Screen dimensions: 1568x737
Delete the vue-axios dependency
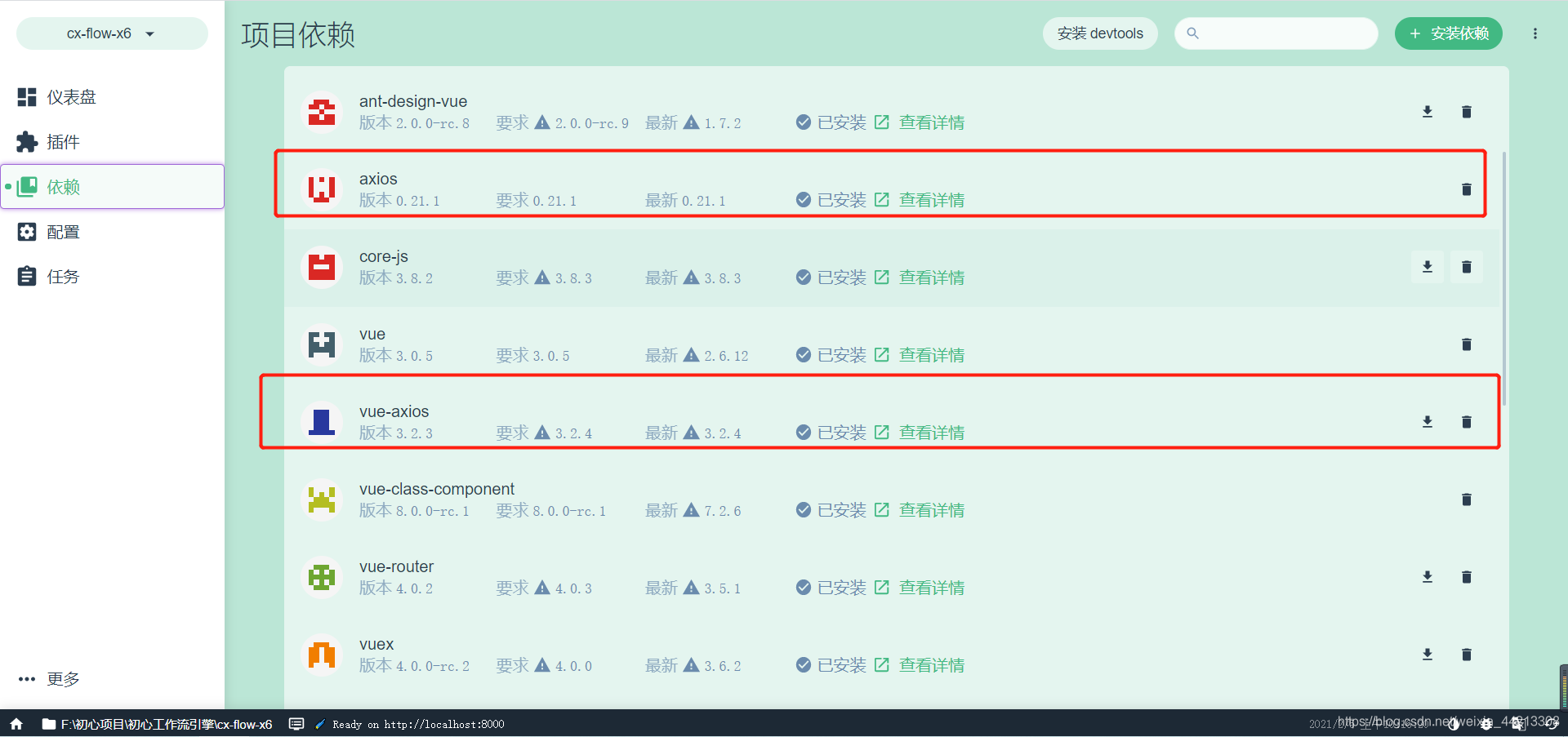1467,422
